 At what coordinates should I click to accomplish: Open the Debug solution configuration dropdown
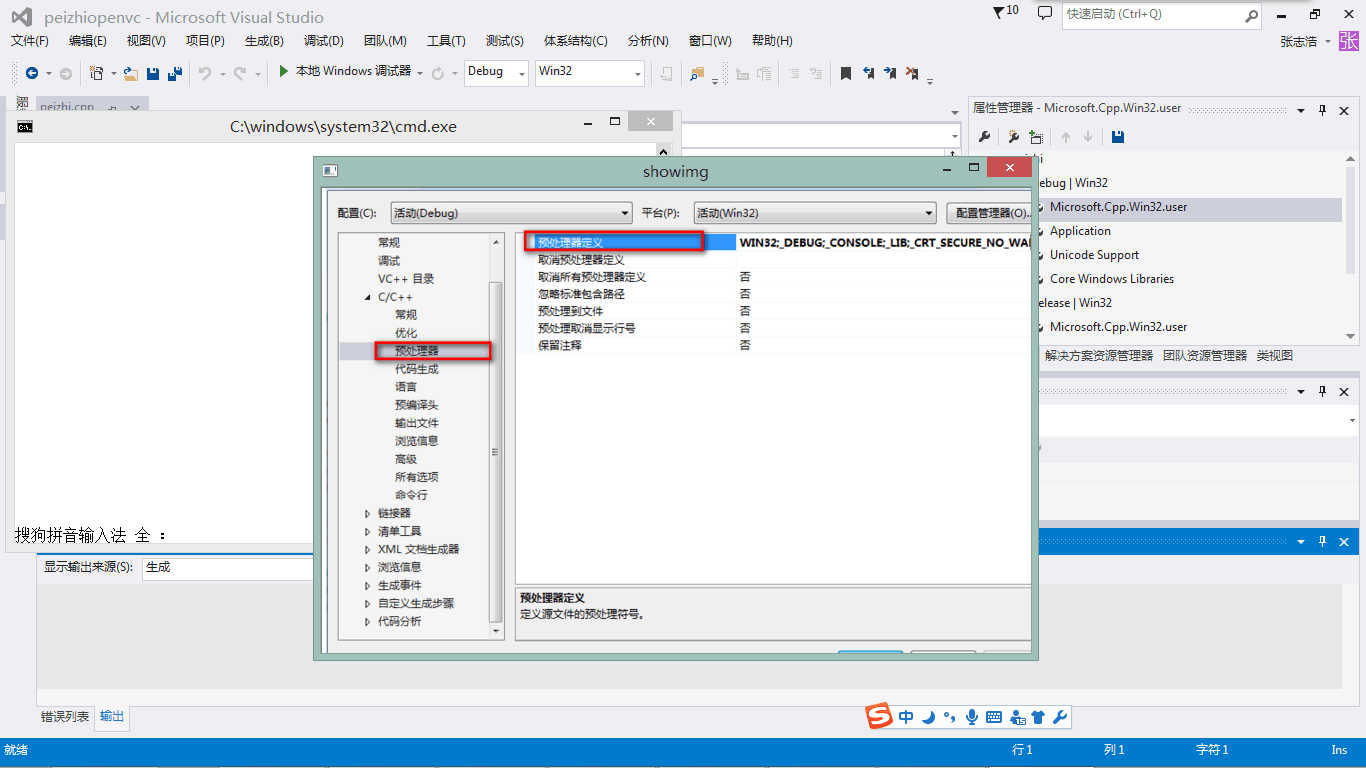(x=496, y=72)
